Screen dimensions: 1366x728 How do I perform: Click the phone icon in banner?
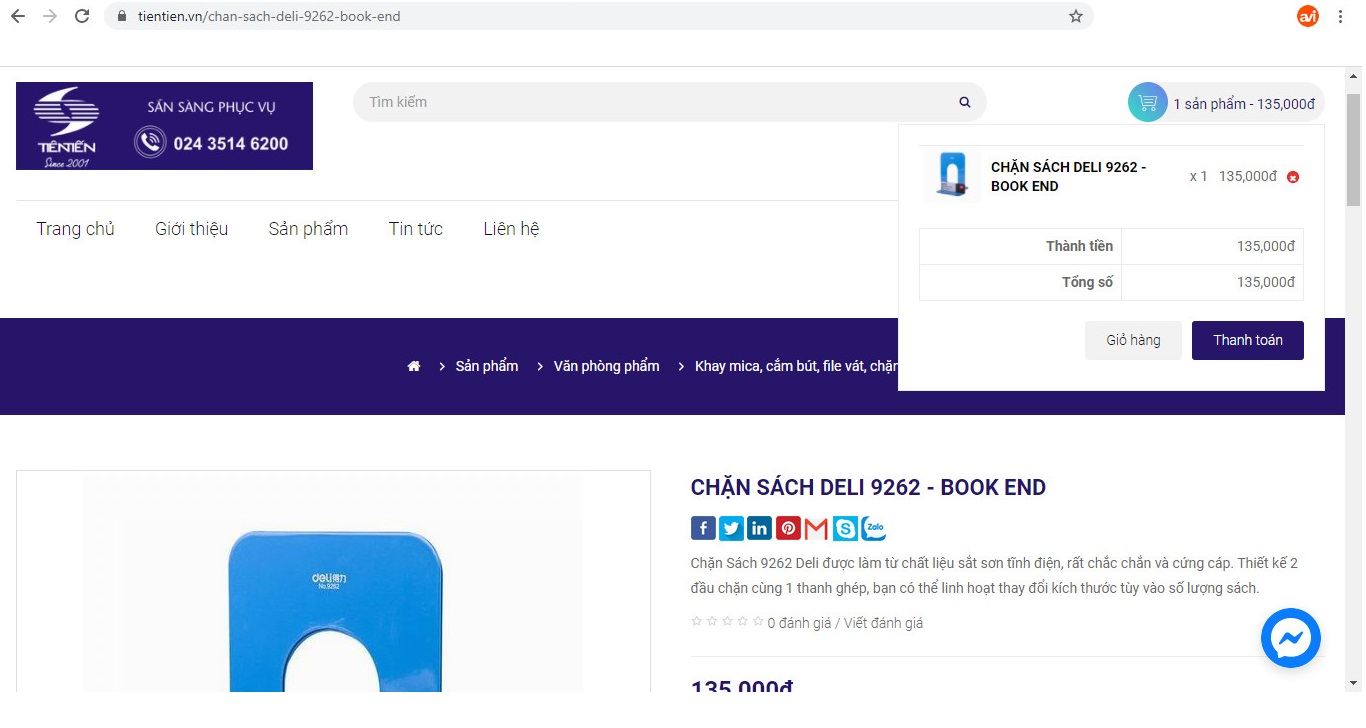pos(150,142)
